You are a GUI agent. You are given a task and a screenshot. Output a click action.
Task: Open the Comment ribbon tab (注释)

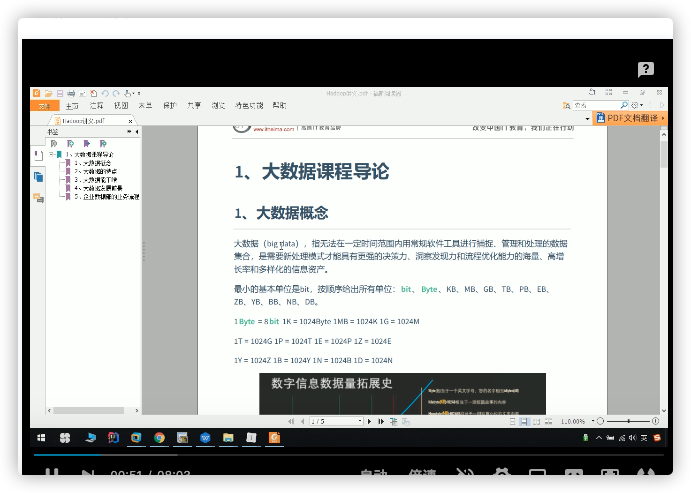pos(97,106)
